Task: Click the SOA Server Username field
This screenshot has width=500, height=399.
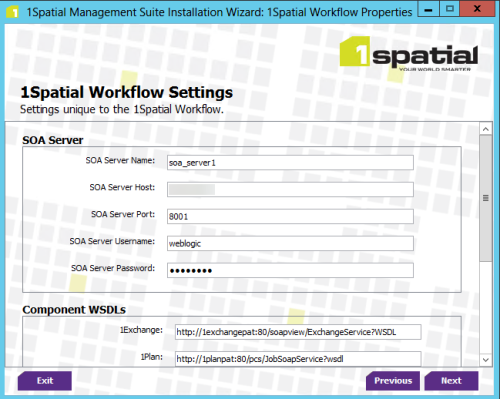Action: 290,244
